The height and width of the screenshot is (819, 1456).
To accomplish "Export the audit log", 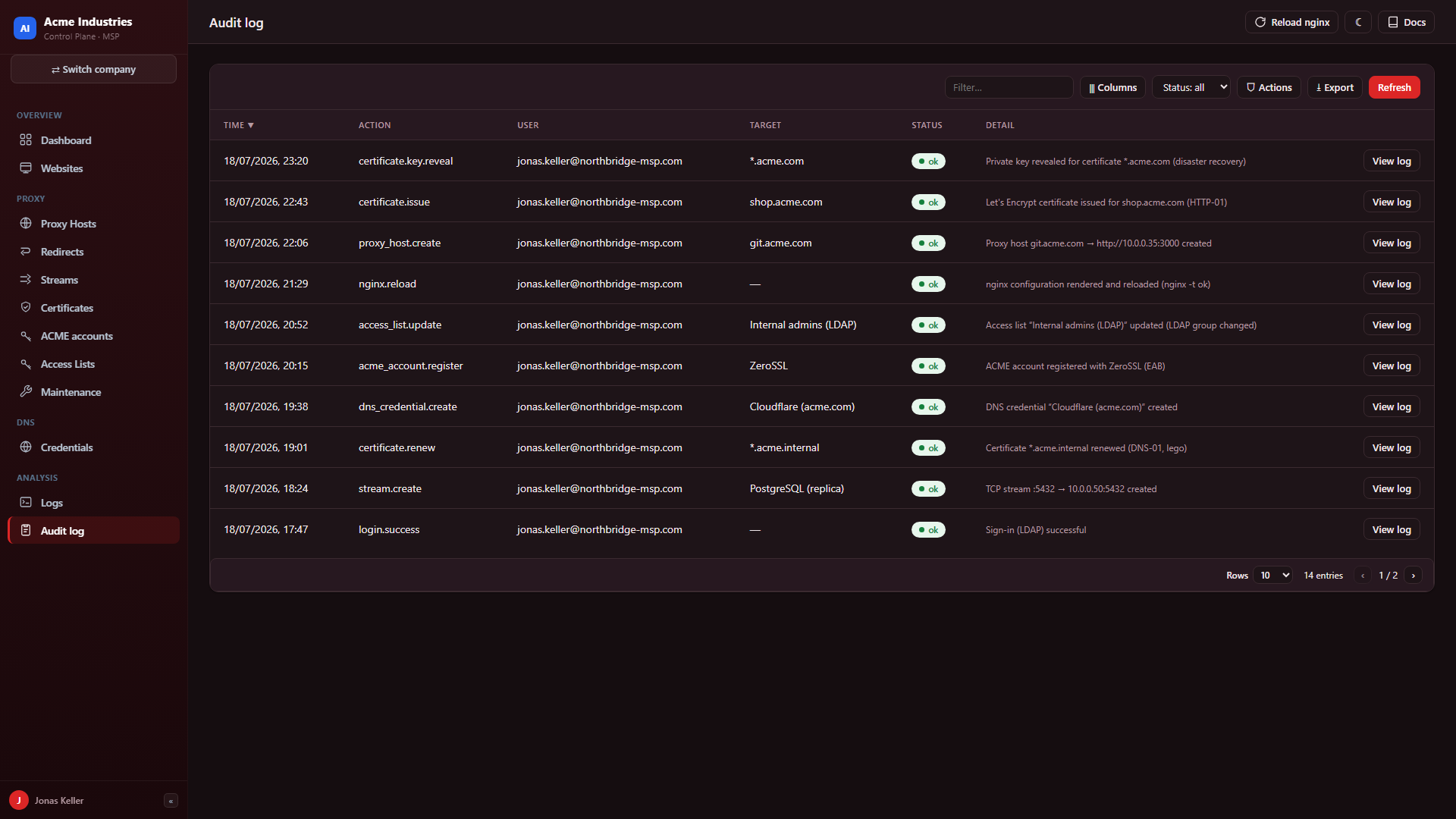I will coord(1335,87).
